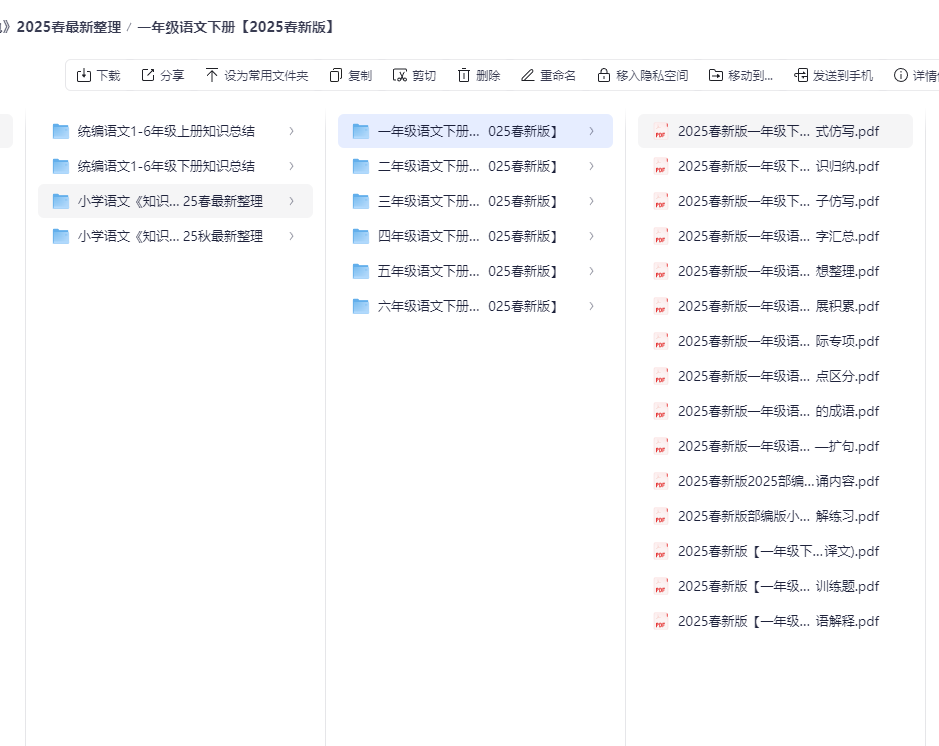The image size is (939, 746).
Task: Click the cut scissors icon
Action: (x=400, y=76)
